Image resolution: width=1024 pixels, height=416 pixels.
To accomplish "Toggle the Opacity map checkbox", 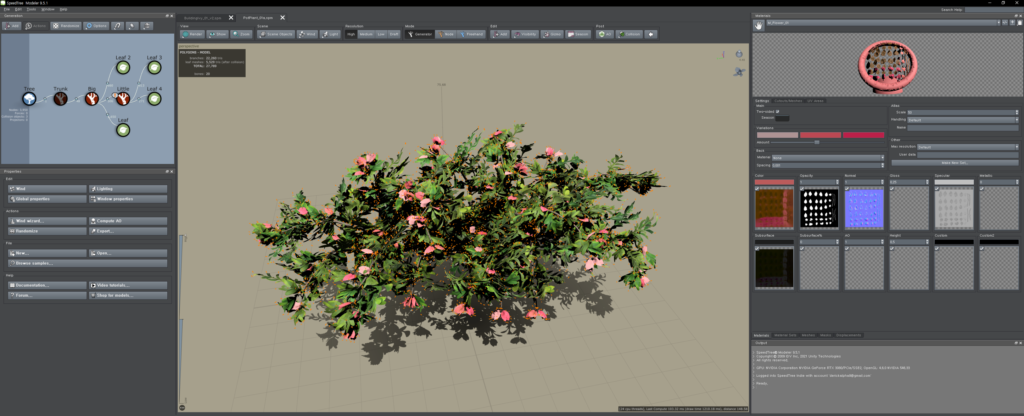I will click(x=800, y=187).
